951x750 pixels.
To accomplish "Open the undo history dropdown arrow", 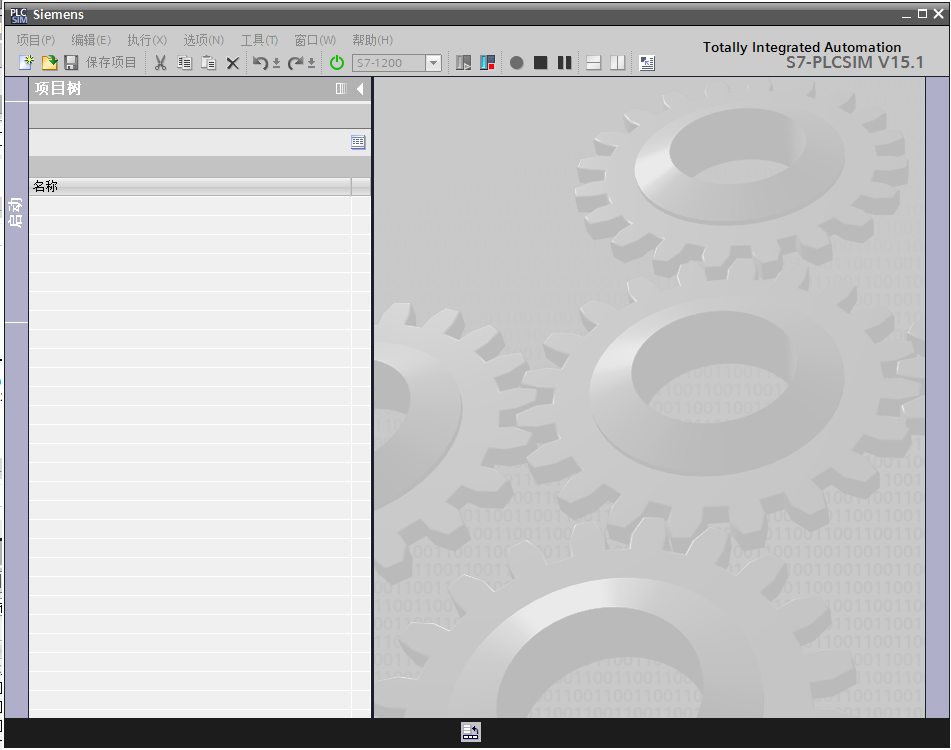I will tap(276, 64).
